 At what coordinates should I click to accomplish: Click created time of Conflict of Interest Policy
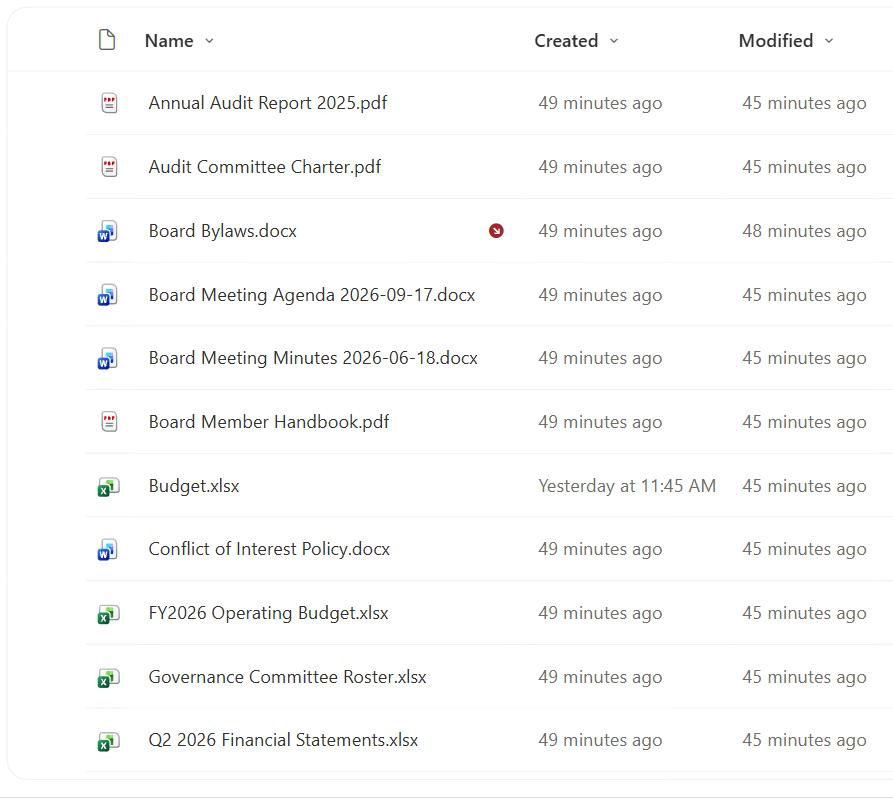point(600,549)
